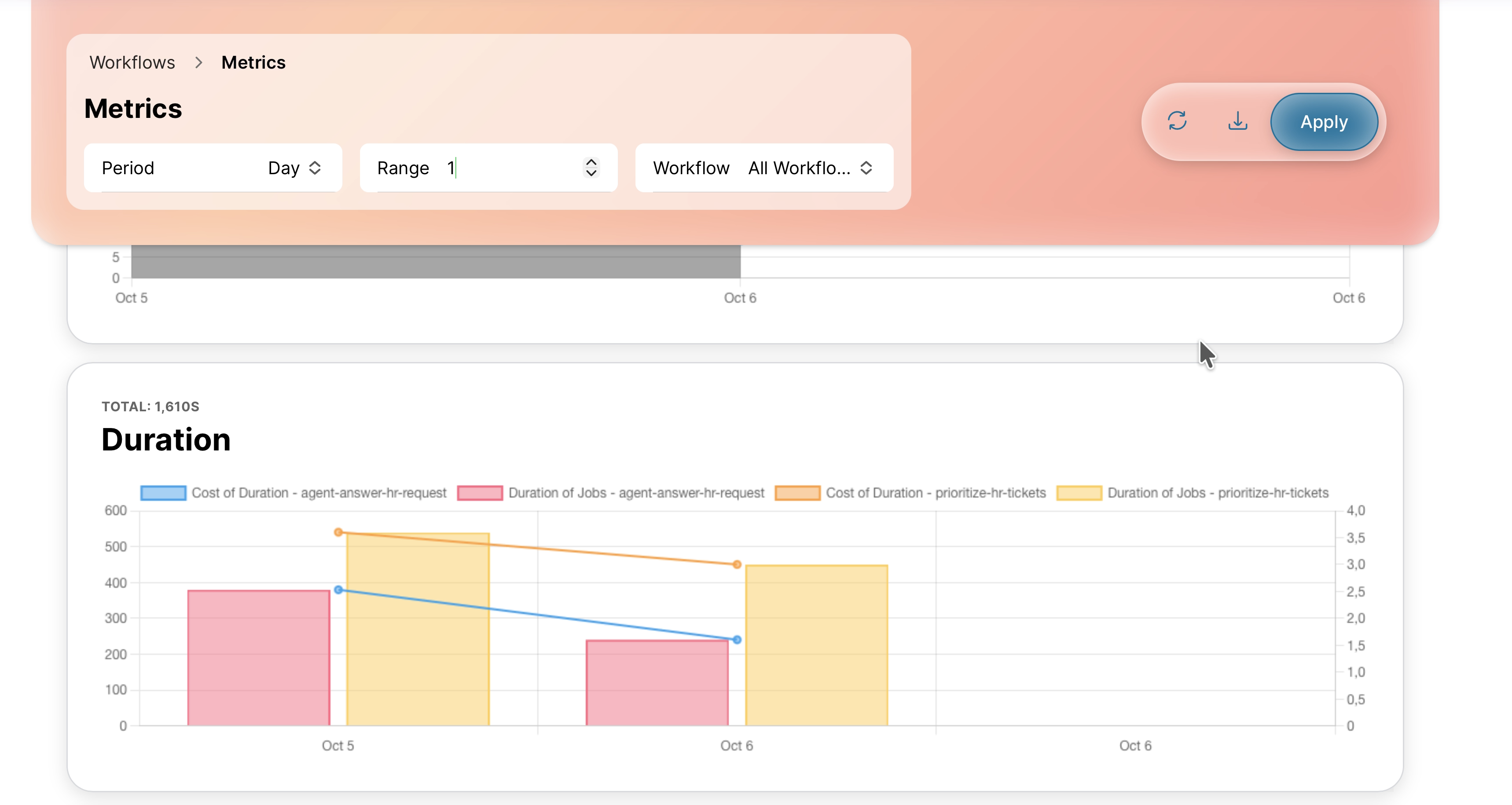Select the Metrics breadcrumb item
1512x805 pixels.
coord(253,62)
